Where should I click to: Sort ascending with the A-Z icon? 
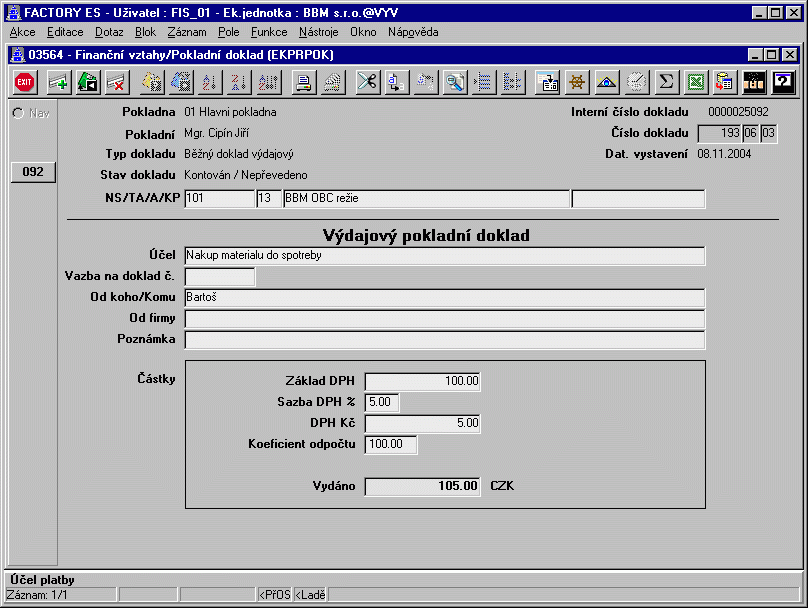(210, 82)
